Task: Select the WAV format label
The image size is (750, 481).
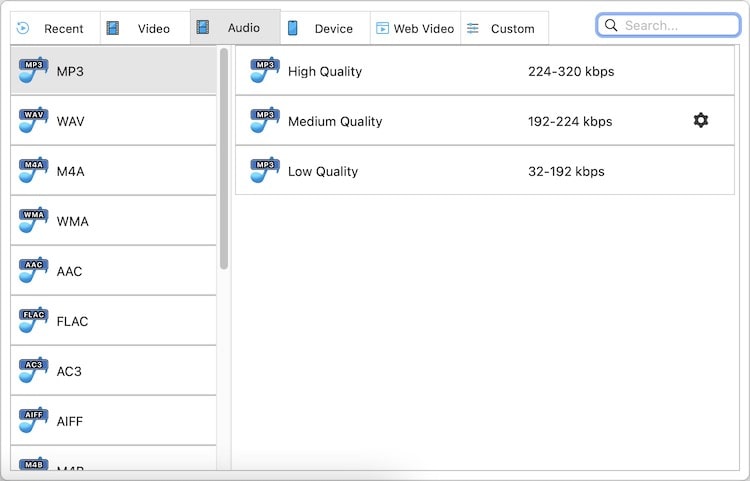Action: coord(70,121)
